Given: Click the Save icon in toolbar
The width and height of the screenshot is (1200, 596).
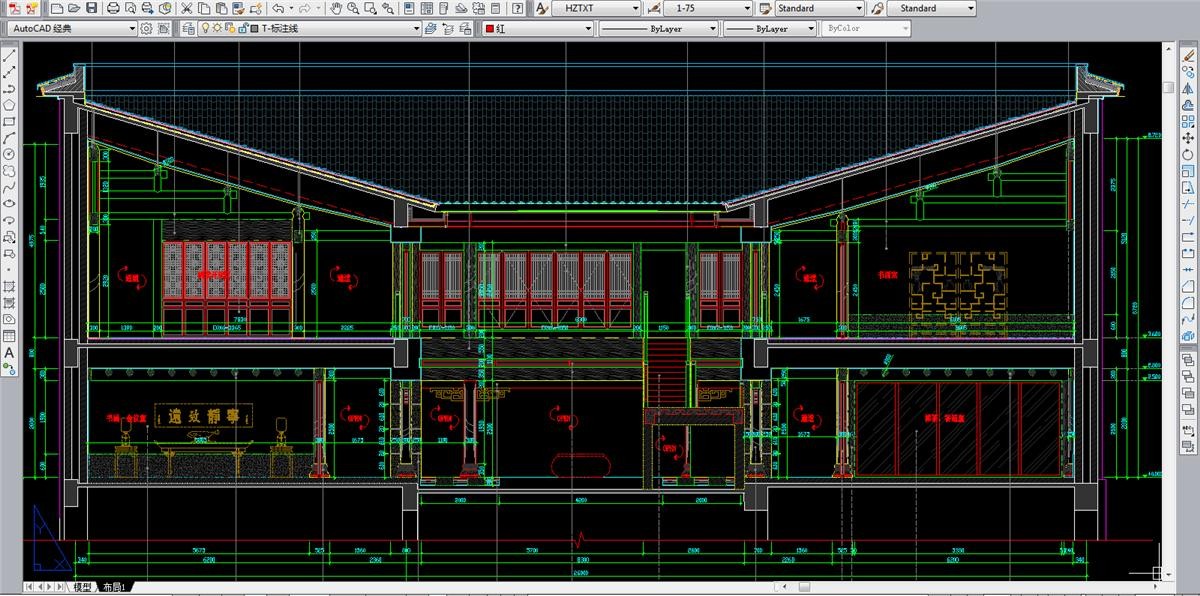Looking at the screenshot, I should 92,8.
